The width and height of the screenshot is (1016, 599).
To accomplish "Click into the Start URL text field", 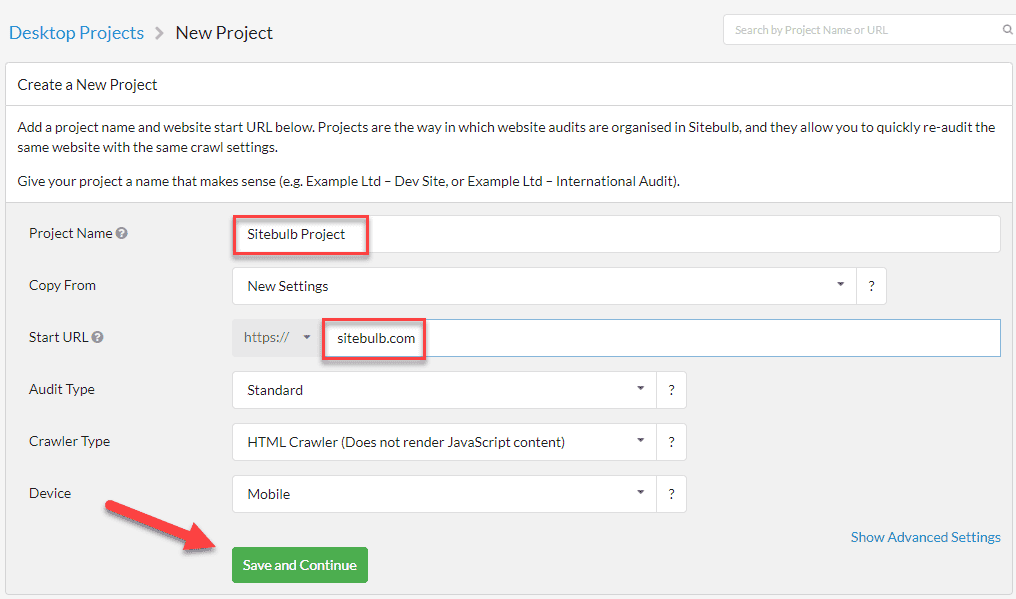I will [x=662, y=338].
